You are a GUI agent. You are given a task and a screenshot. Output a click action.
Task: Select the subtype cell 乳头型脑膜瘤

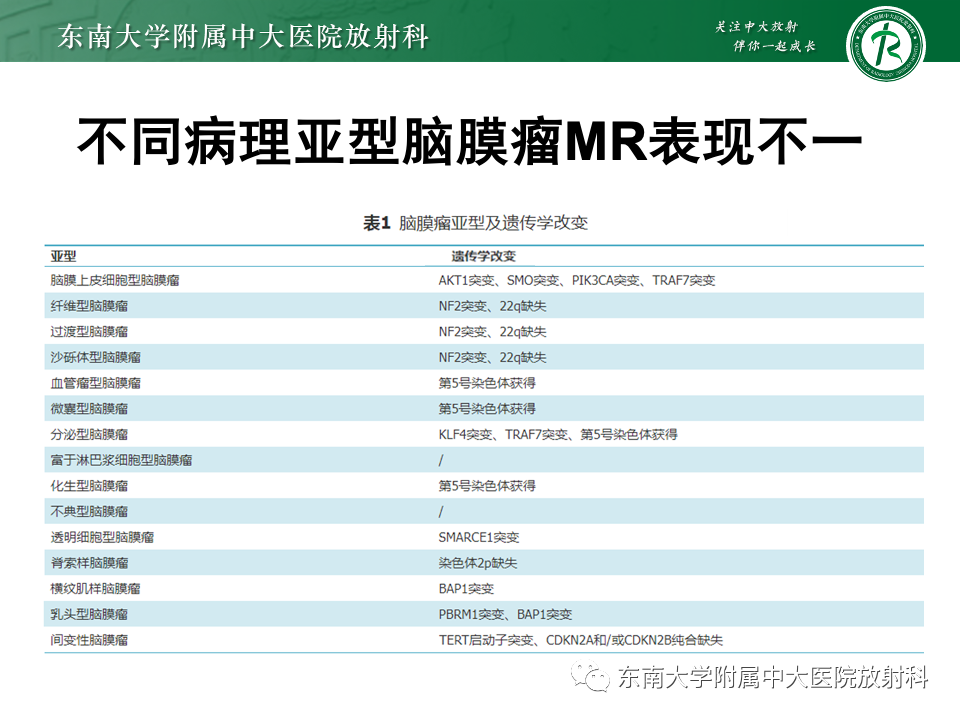pyautogui.click(x=89, y=615)
